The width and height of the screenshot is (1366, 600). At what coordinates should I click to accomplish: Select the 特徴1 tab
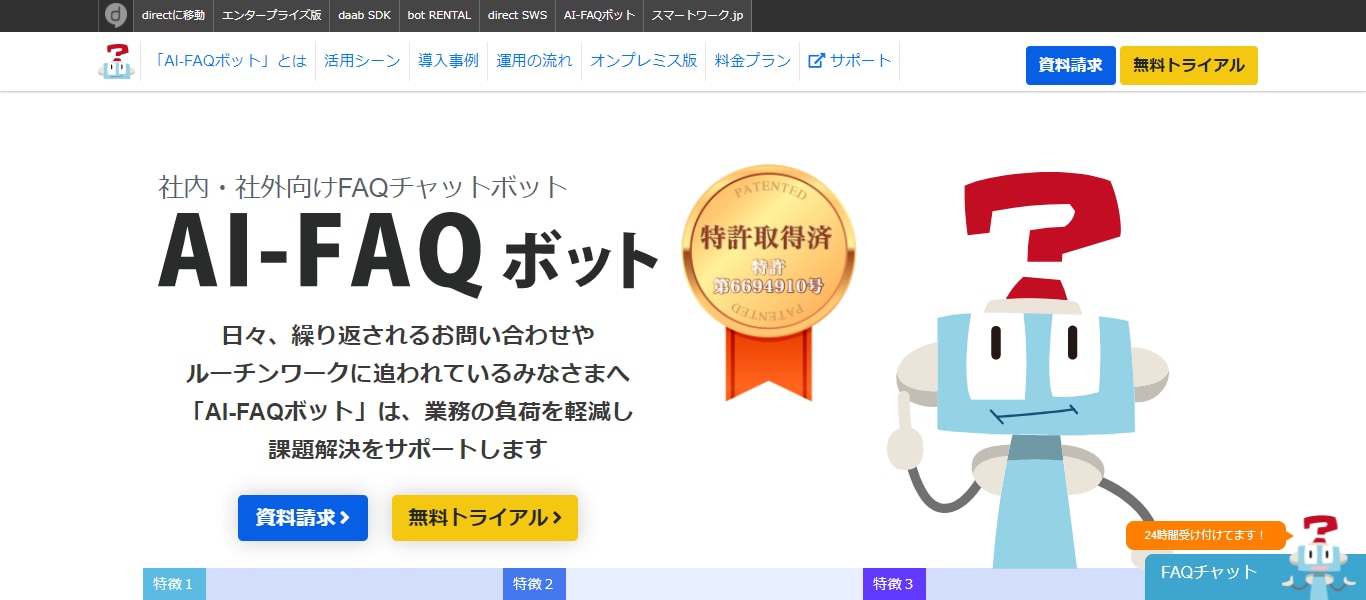tap(173, 583)
